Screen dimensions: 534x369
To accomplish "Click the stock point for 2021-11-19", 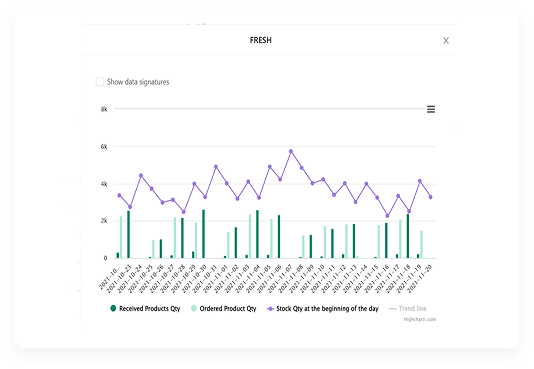I will click(x=420, y=181).
